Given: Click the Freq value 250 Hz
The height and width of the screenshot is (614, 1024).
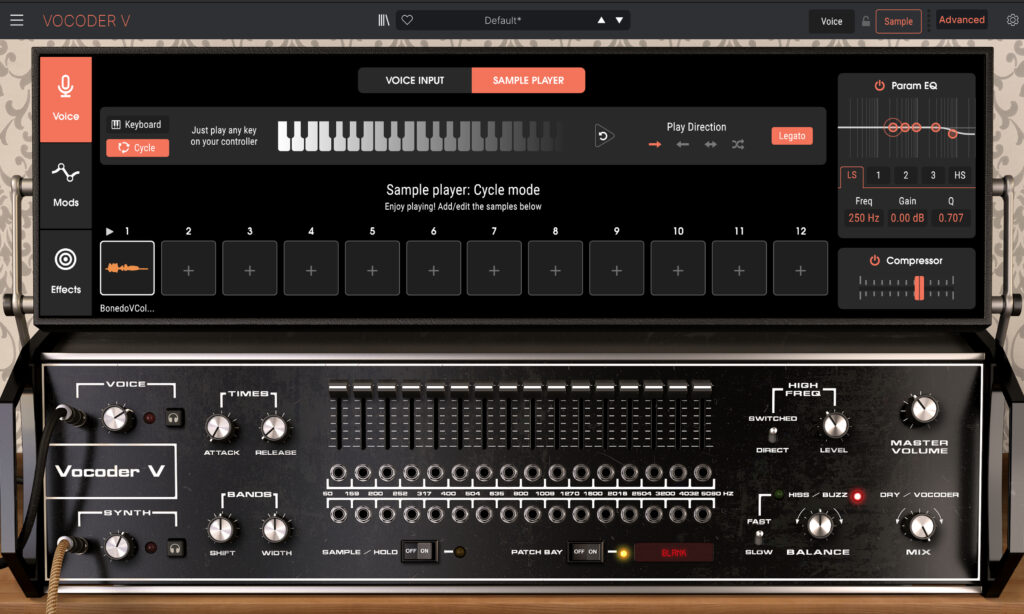Looking at the screenshot, I should (863, 218).
